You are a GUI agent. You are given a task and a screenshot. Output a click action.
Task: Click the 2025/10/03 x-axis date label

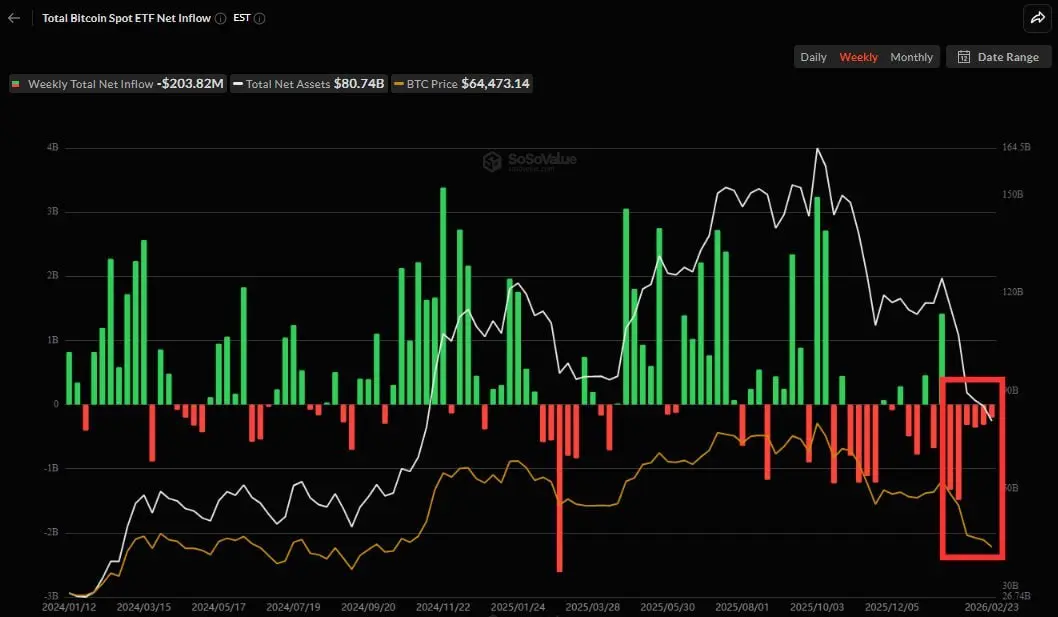(816, 607)
